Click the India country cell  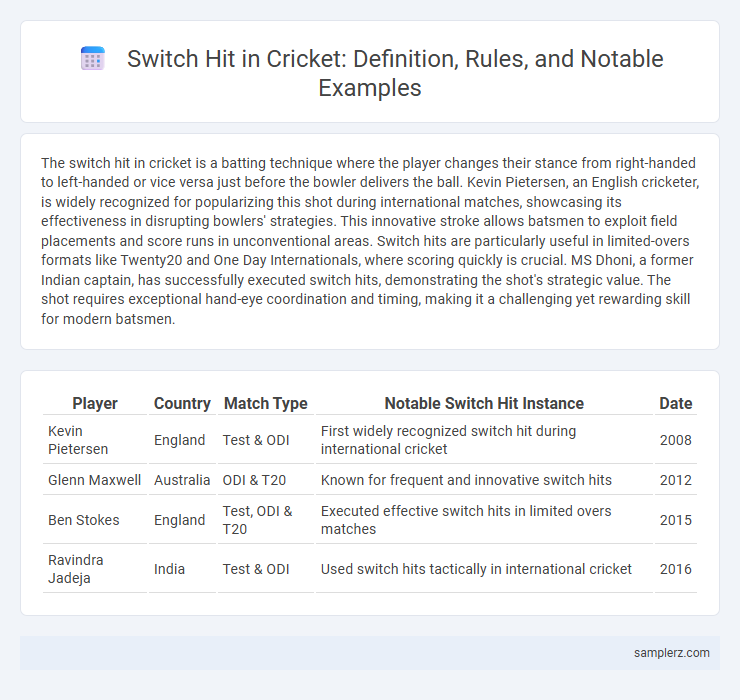click(x=182, y=569)
